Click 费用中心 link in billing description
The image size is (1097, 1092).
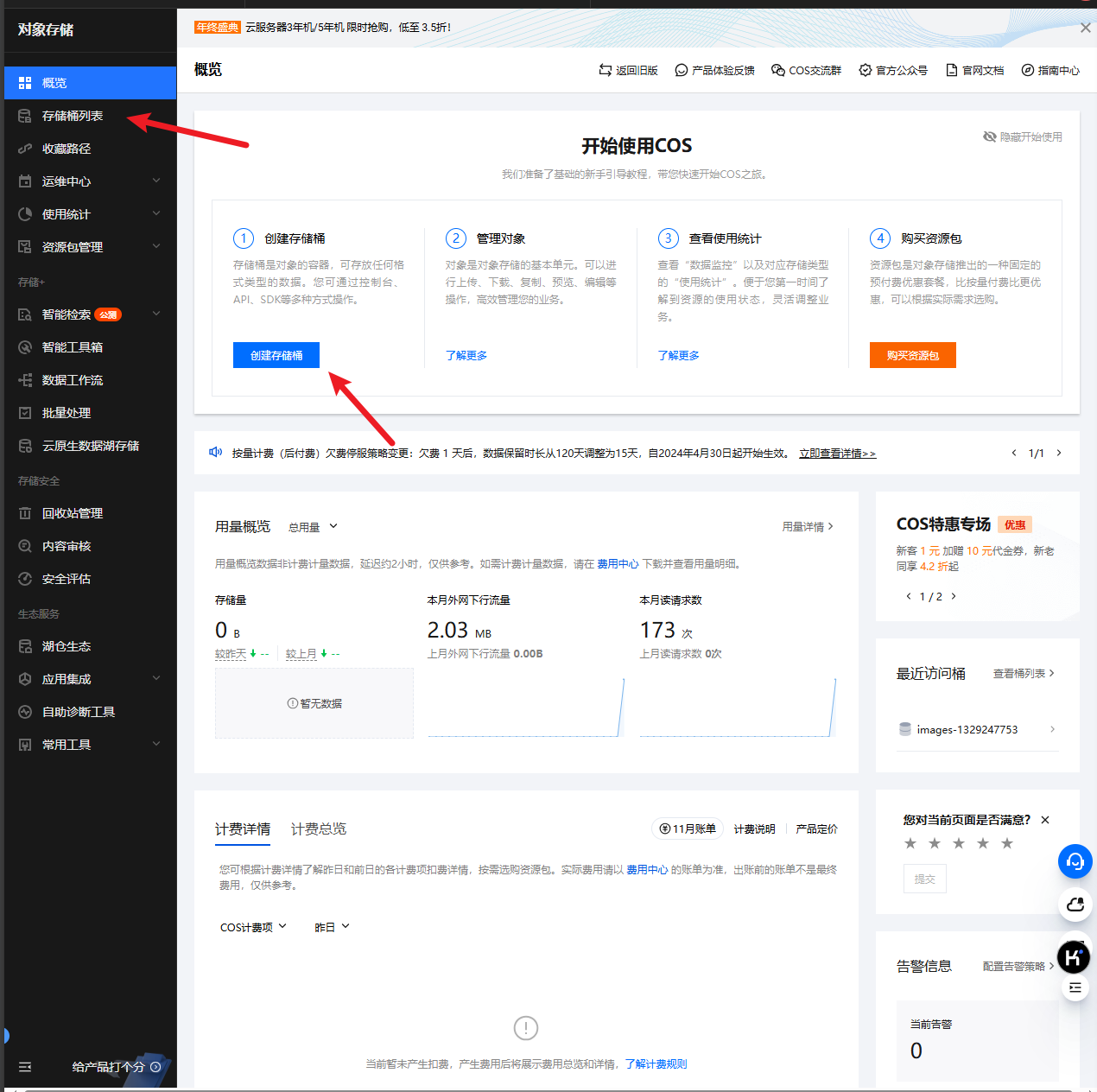[647, 870]
